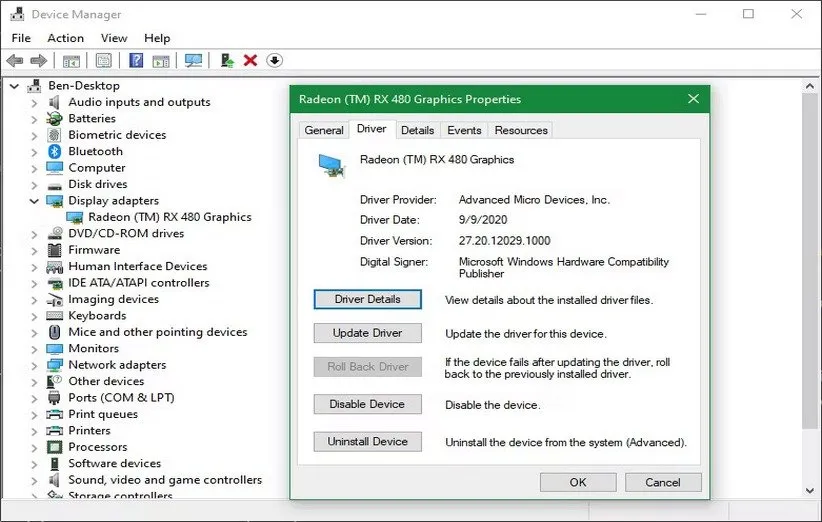Expand the Network adapters node

click(x=33, y=366)
